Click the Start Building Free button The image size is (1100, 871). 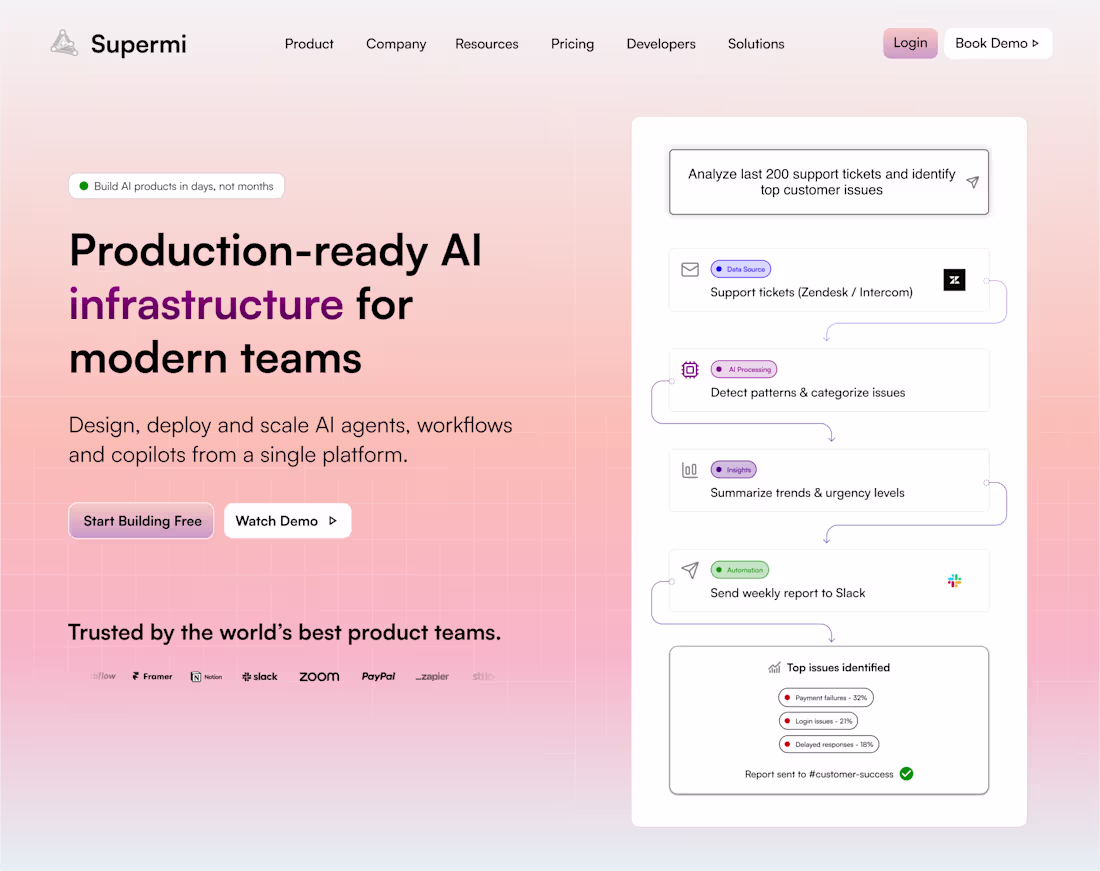tap(141, 520)
